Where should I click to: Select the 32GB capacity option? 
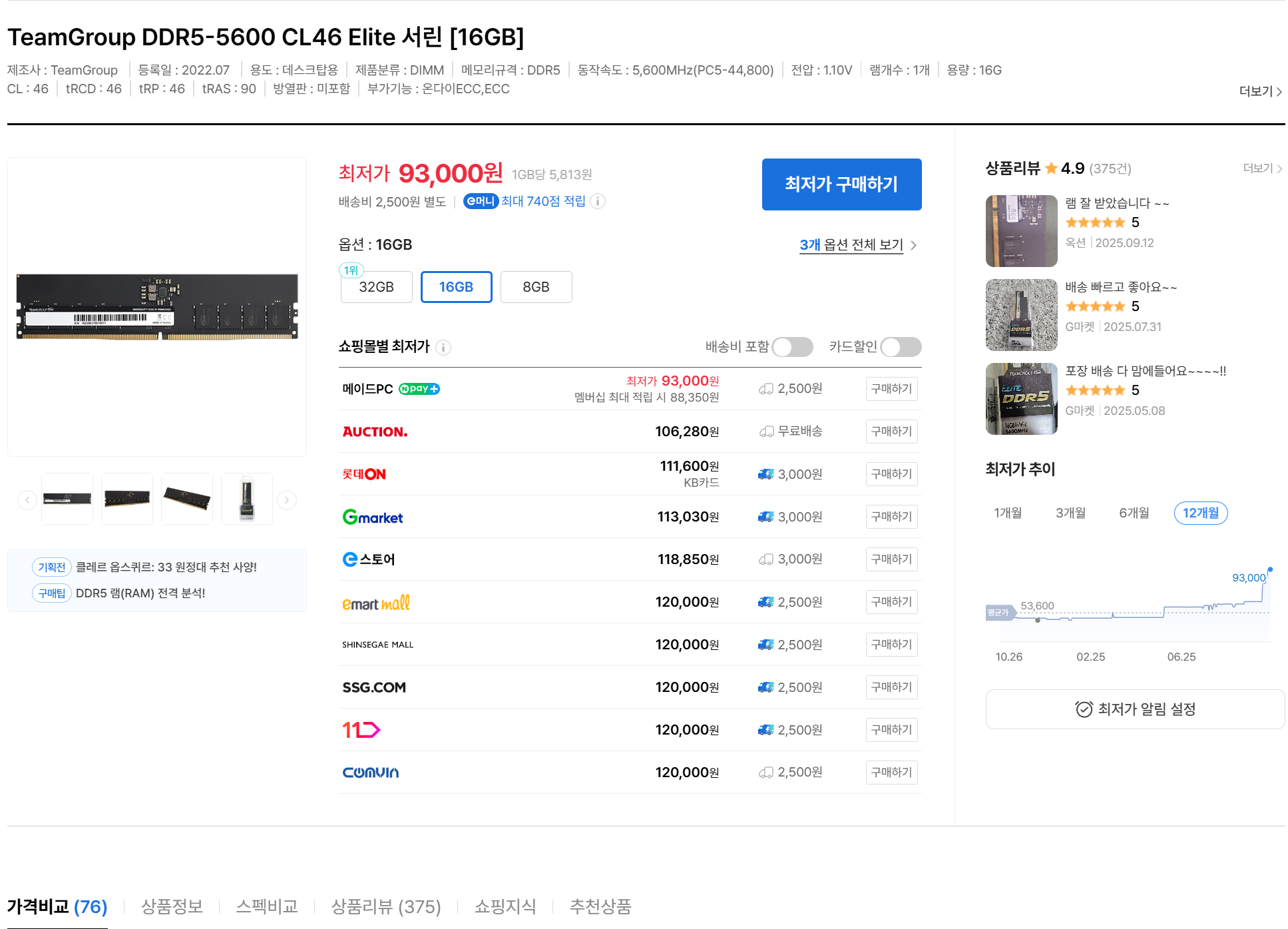click(376, 287)
